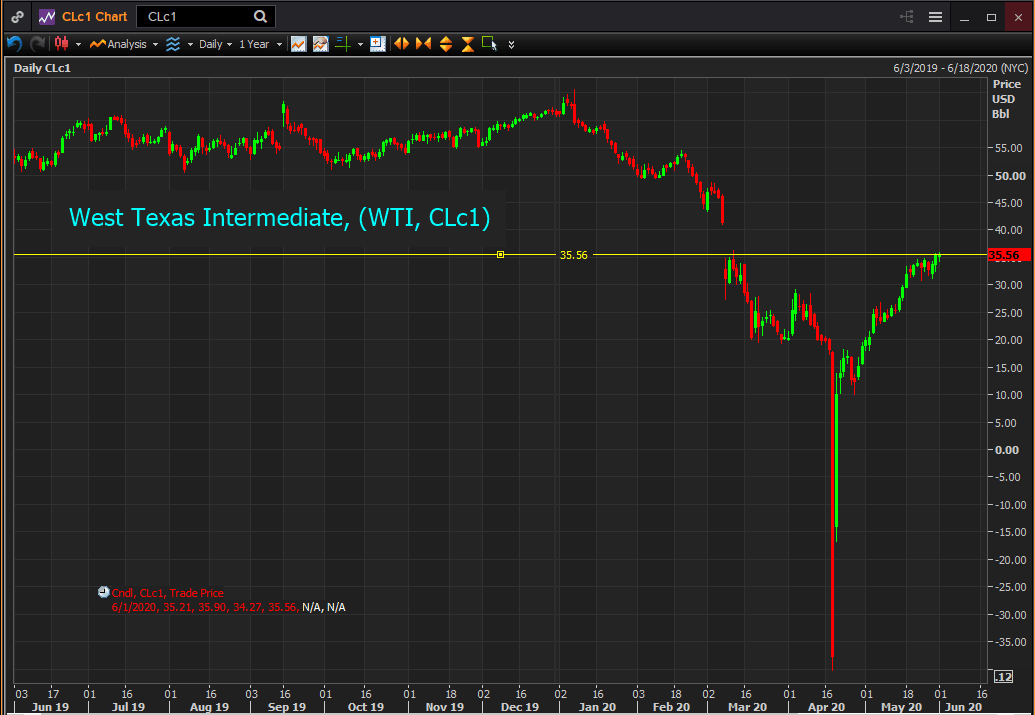
Task: Click the Jun 19 label on time axis
Action: (x=51, y=706)
